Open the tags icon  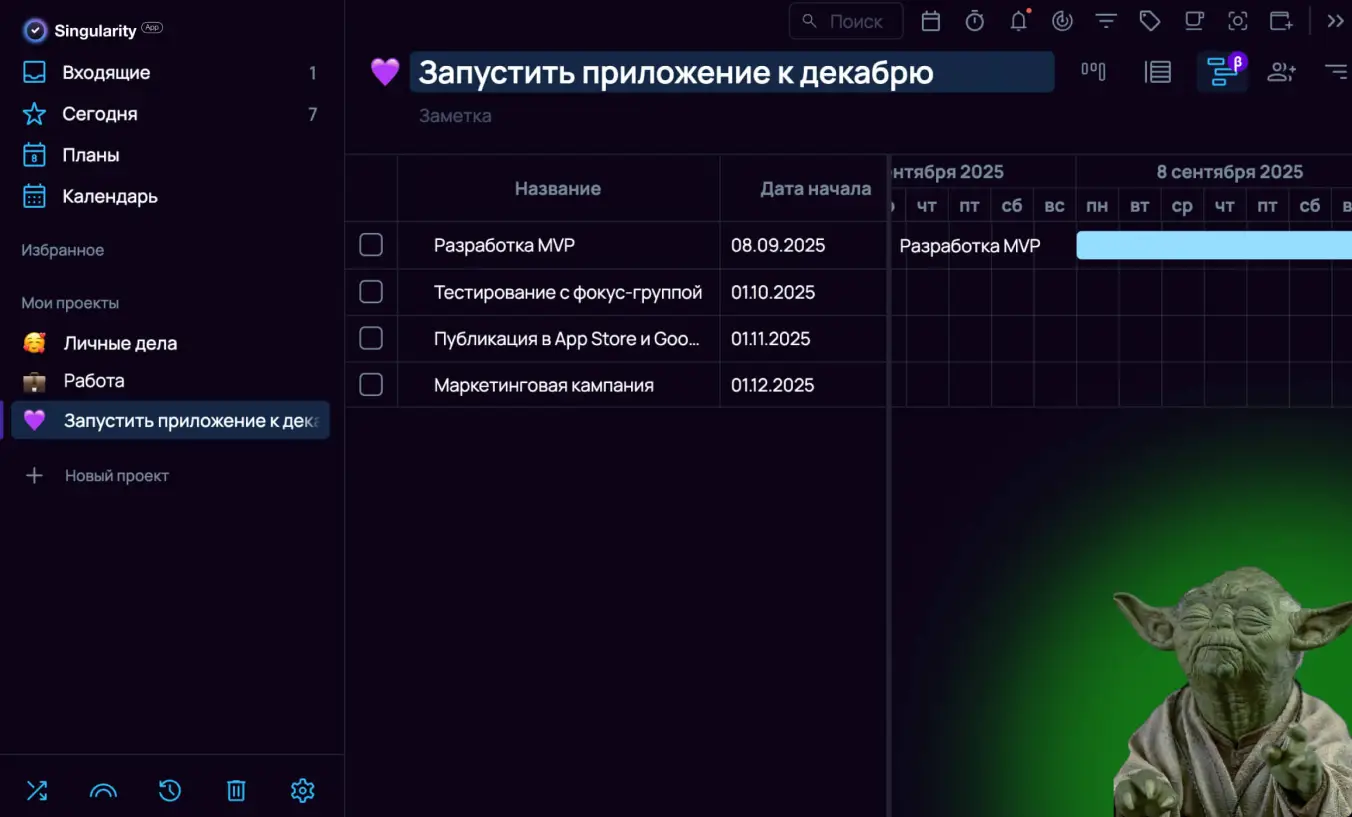(1150, 21)
